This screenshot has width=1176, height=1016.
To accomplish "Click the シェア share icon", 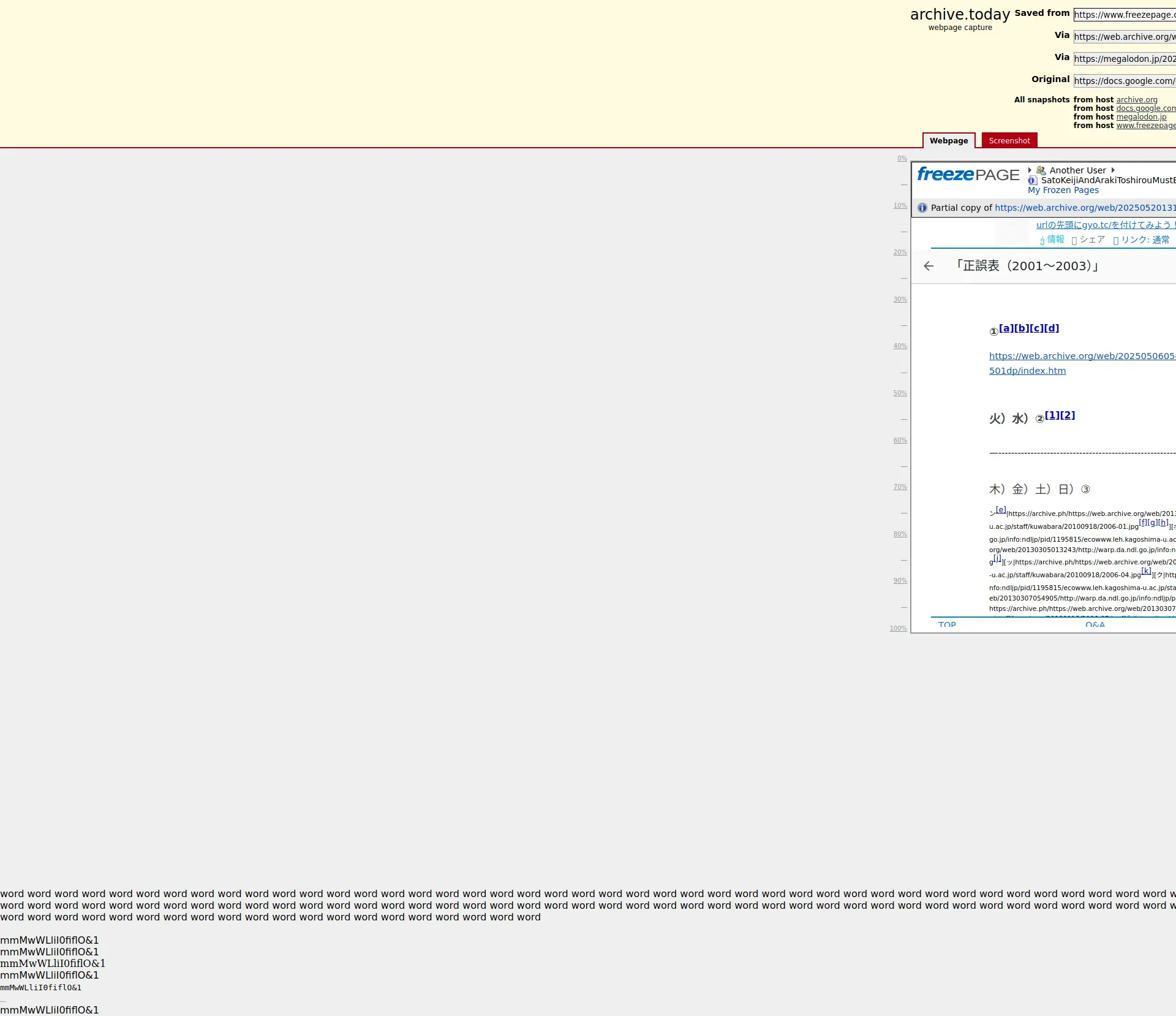I will 1074,240.
